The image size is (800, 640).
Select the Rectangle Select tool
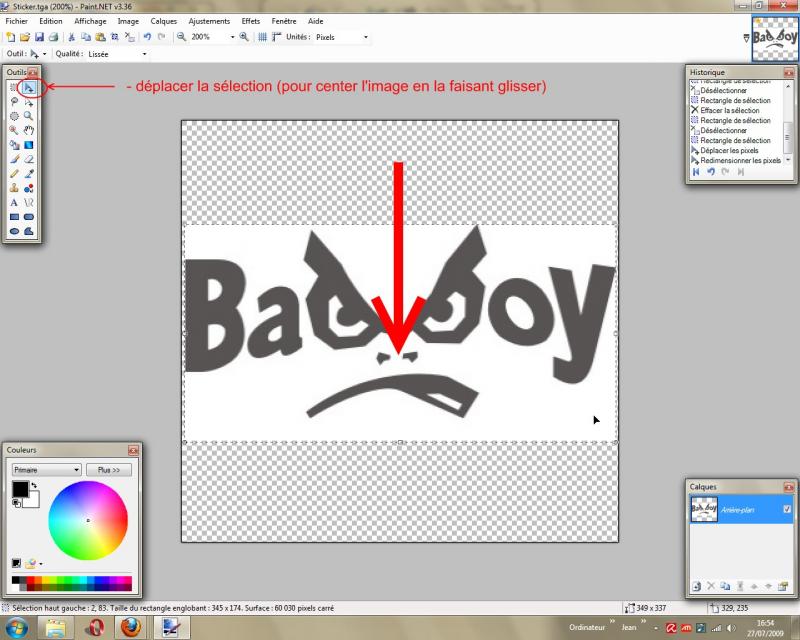click(x=14, y=88)
